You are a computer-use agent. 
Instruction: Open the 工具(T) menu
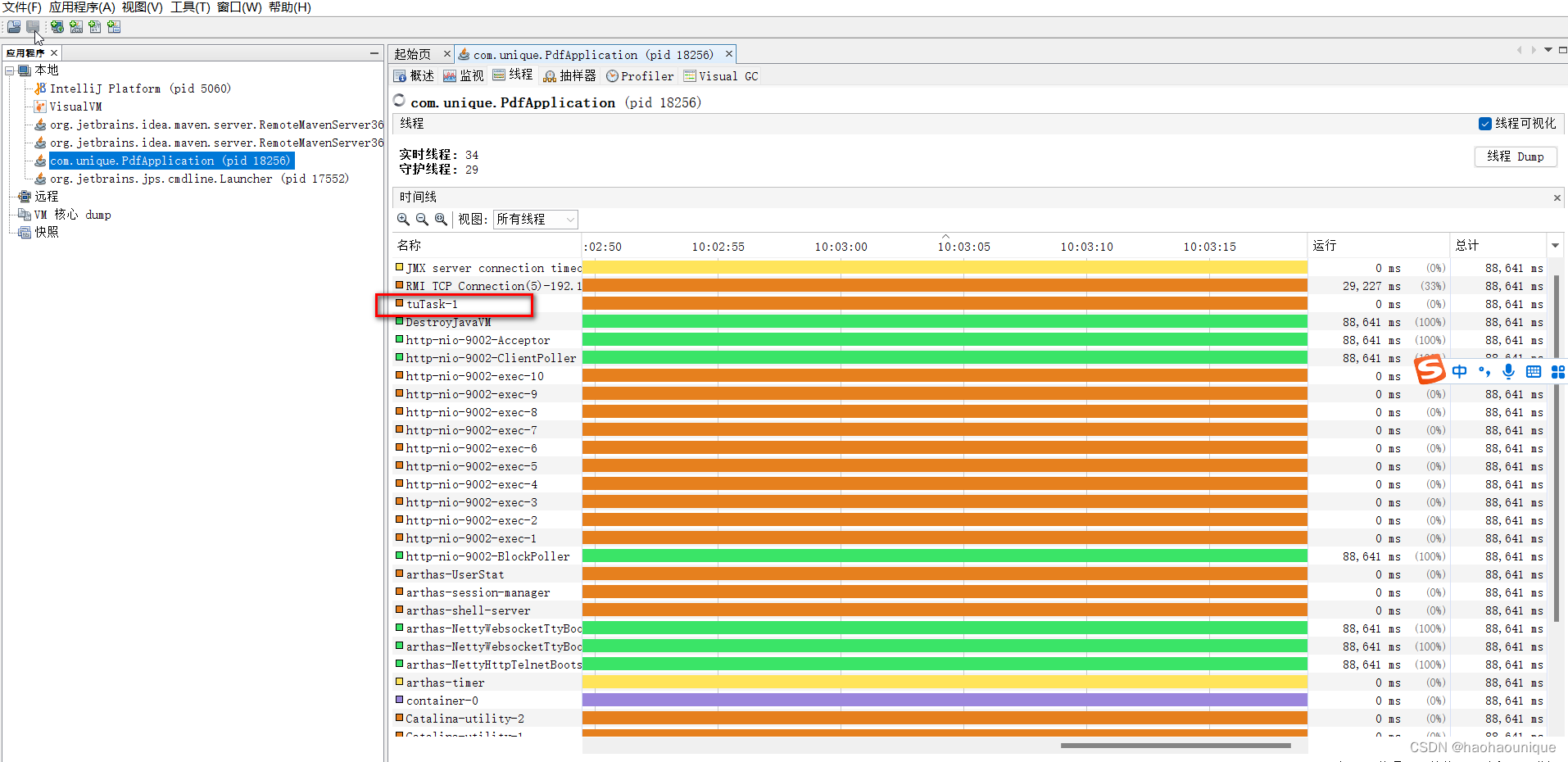tap(190, 7)
